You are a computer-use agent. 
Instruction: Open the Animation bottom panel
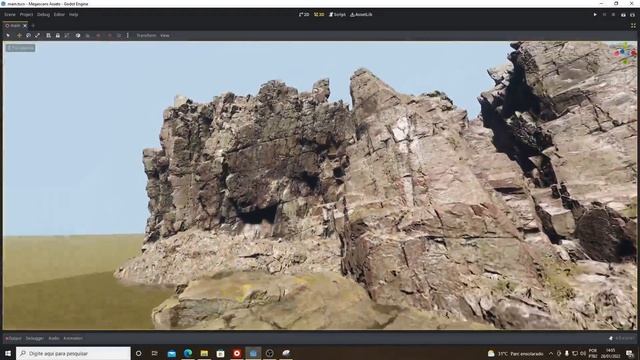pos(73,338)
